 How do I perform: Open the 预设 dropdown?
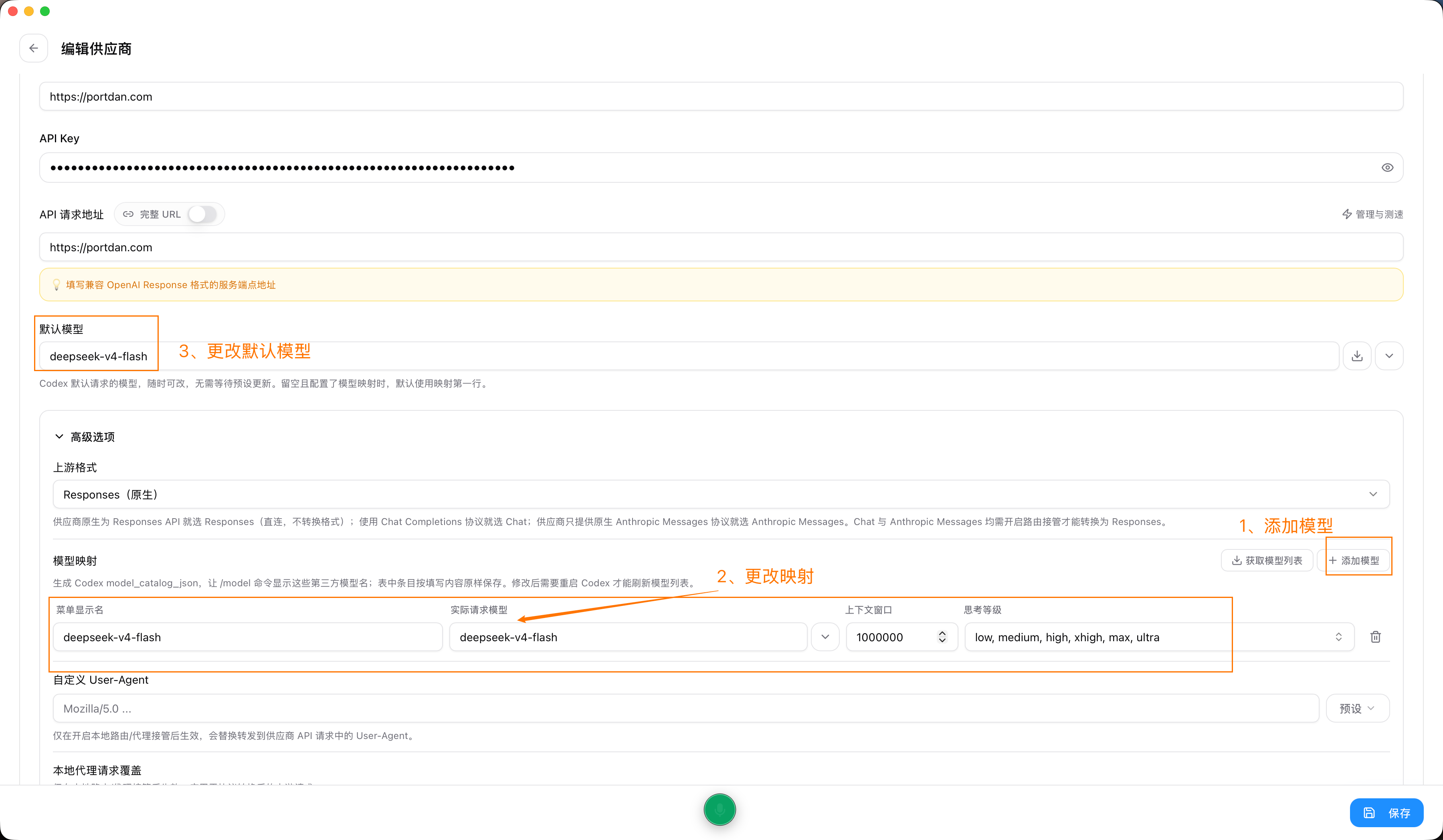tap(1358, 709)
